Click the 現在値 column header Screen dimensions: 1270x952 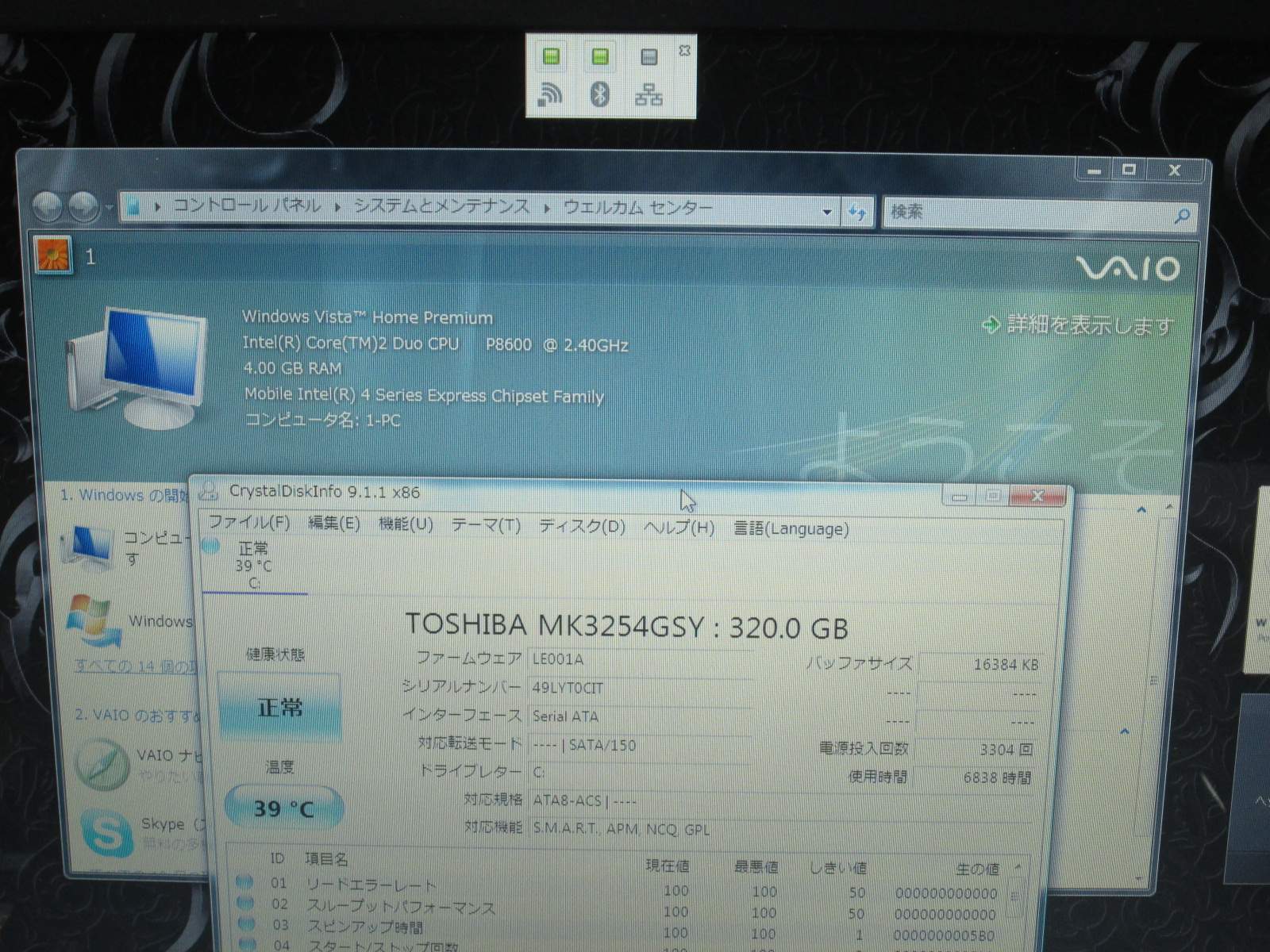click(668, 866)
